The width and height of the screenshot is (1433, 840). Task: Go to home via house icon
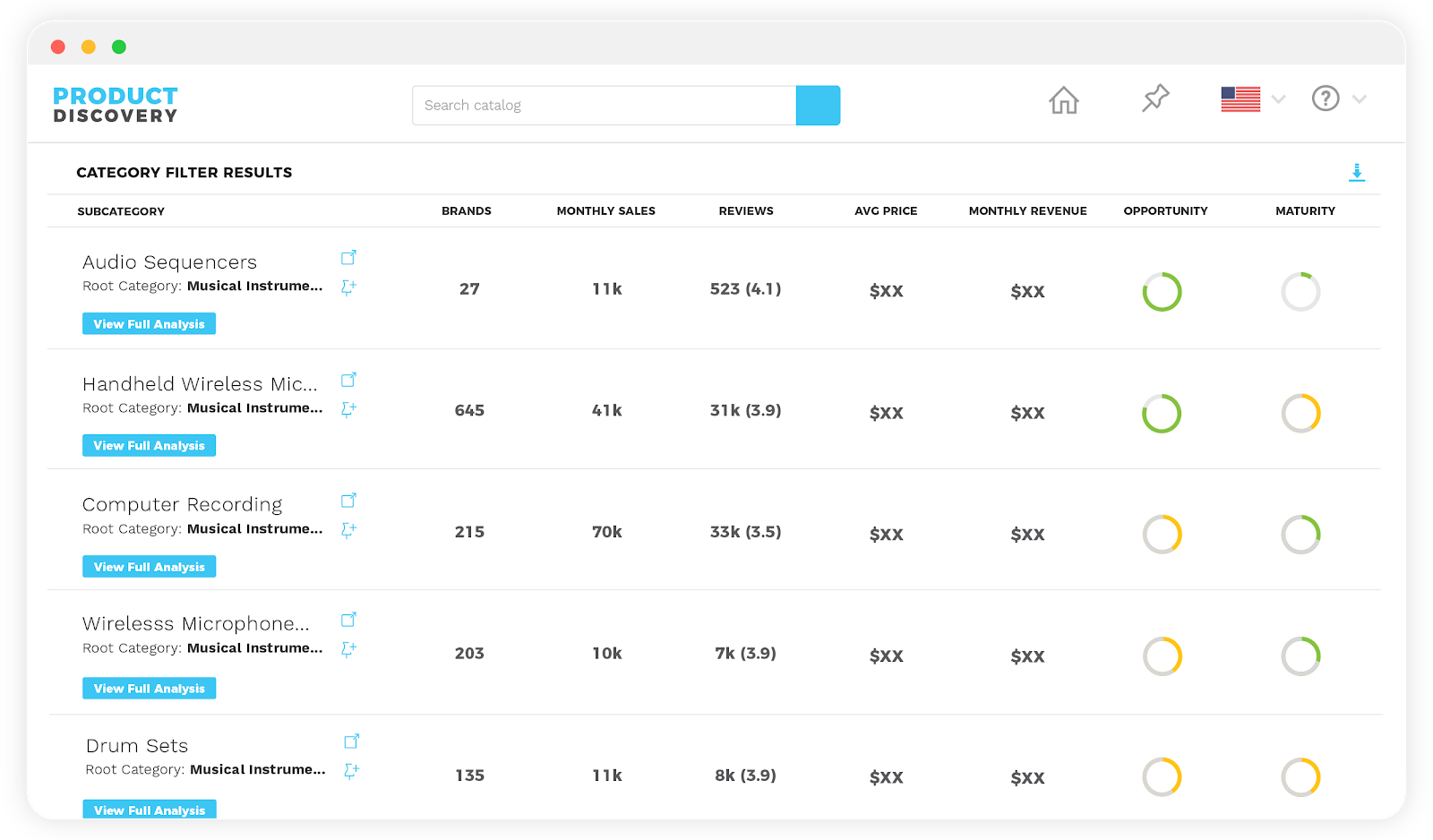pos(1064,99)
